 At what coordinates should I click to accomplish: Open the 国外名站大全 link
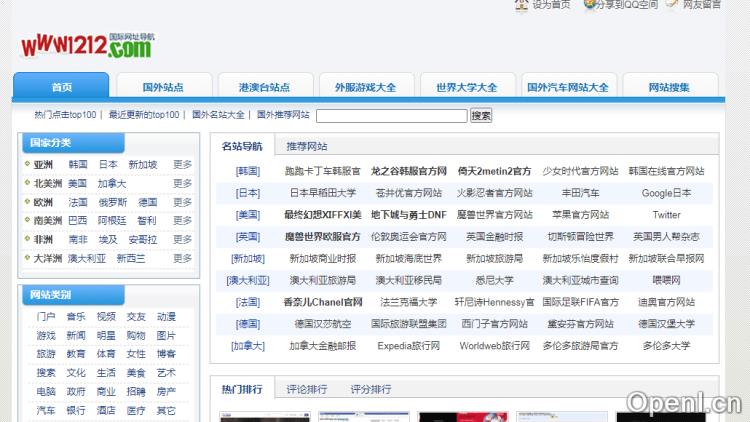[218, 115]
